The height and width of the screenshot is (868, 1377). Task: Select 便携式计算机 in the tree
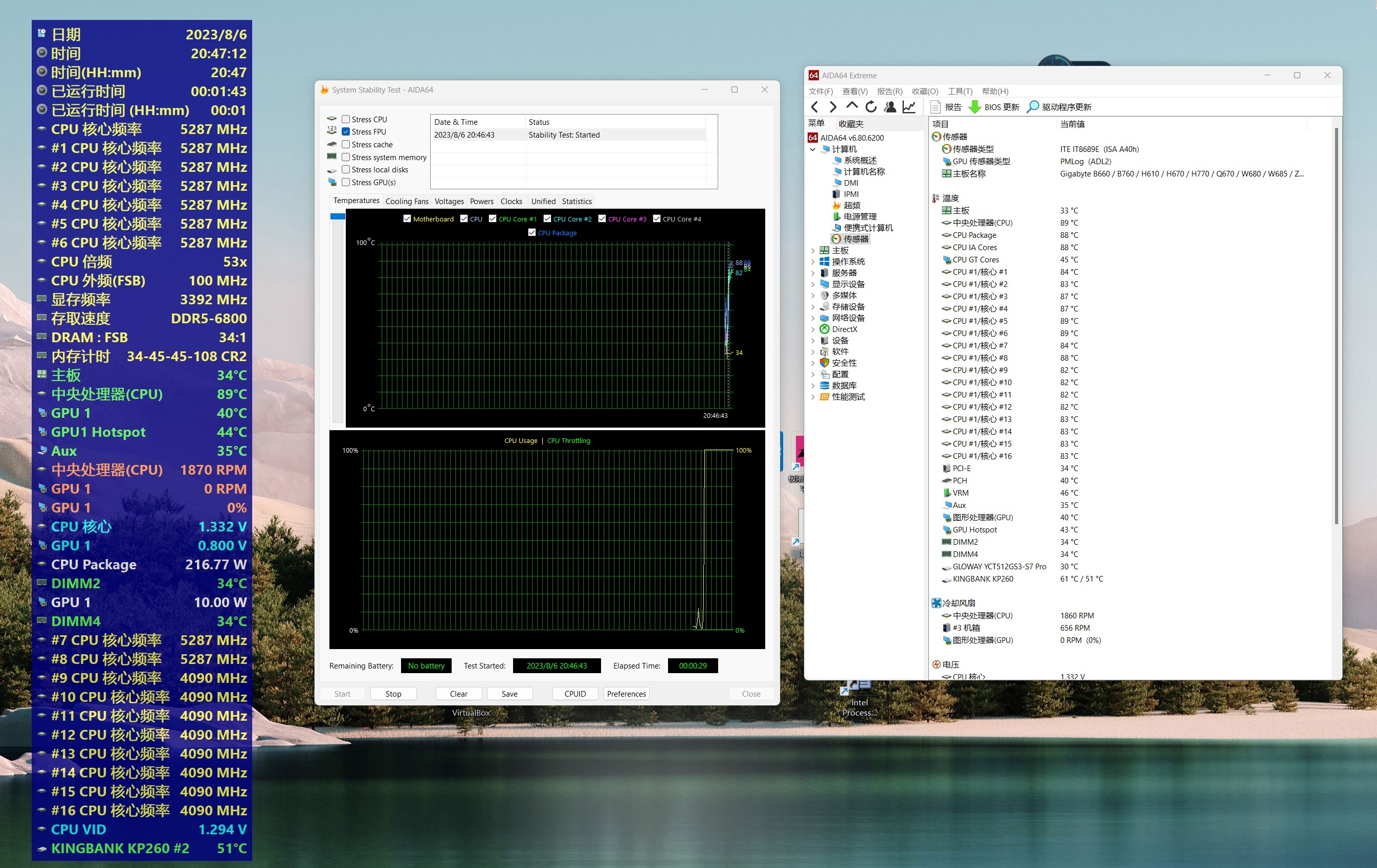pyautogui.click(x=868, y=228)
